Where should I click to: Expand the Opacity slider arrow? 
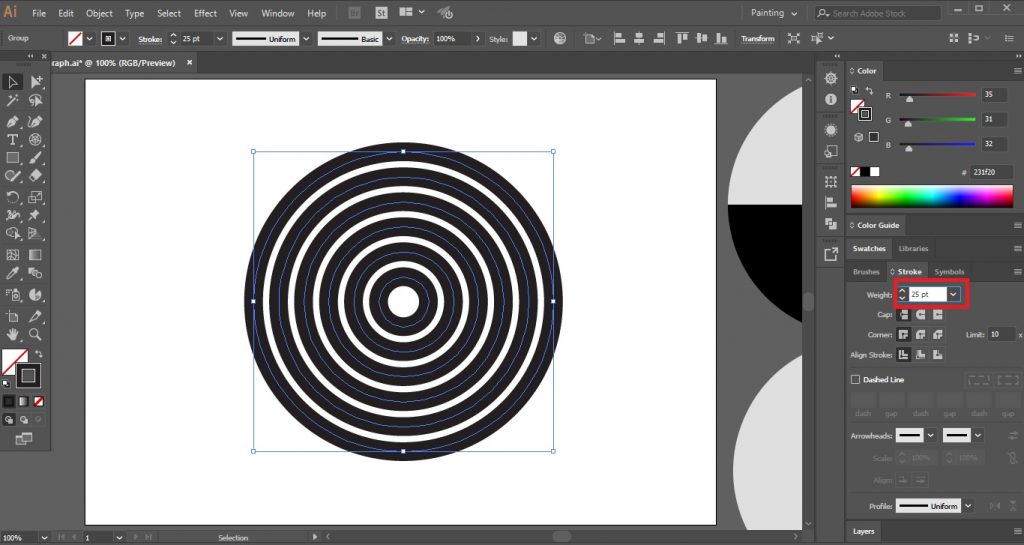[477, 39]
